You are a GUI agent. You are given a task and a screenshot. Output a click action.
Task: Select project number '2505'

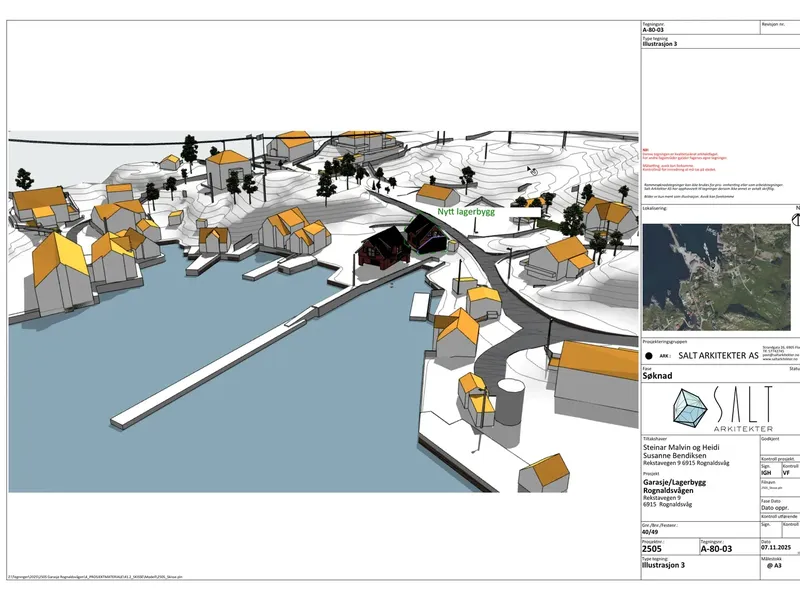[x=652, y=549]
